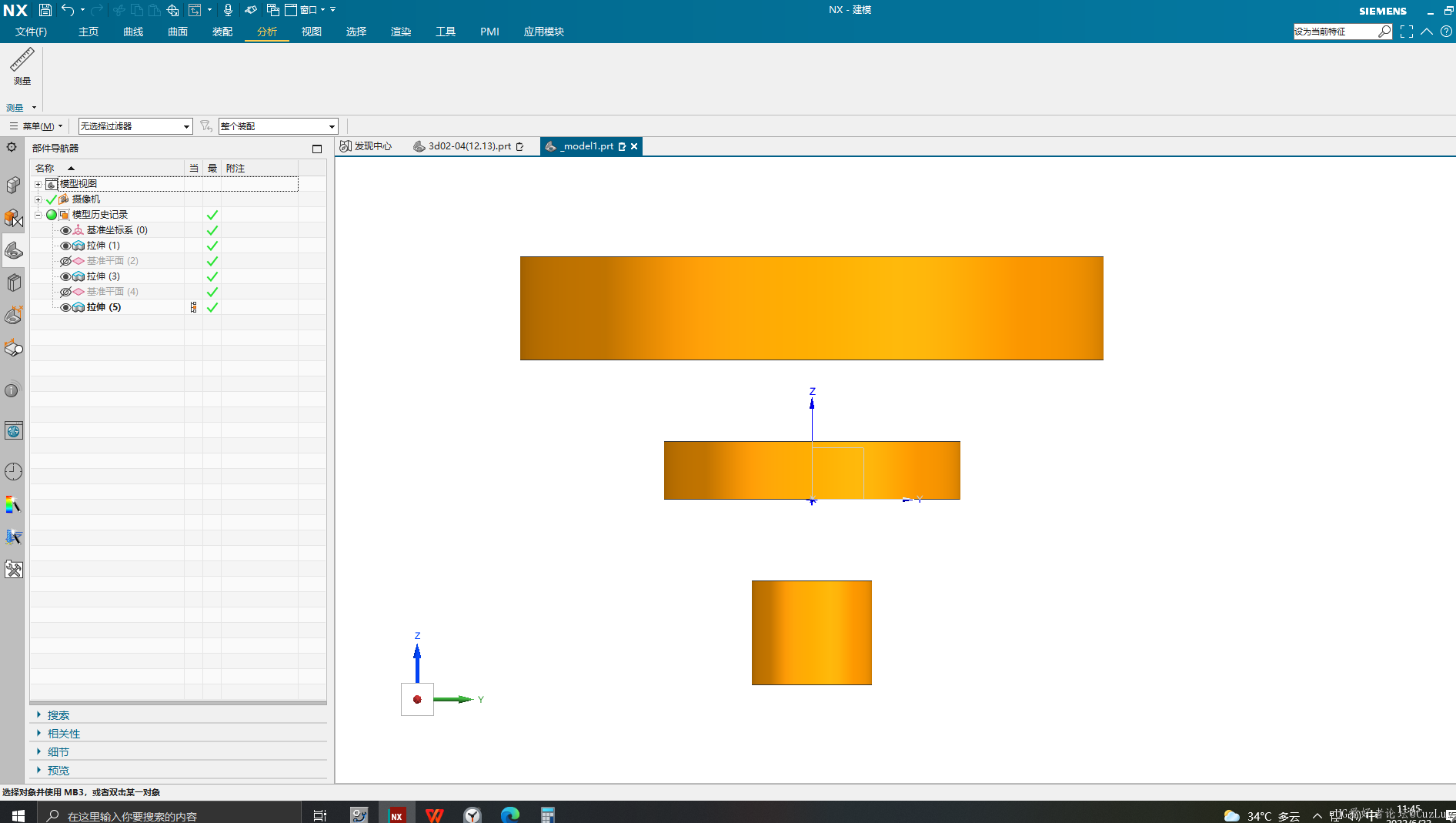Click the microphone voice command icon
This screenshot has width=1456, height=823.
click(x=228, y=10)
